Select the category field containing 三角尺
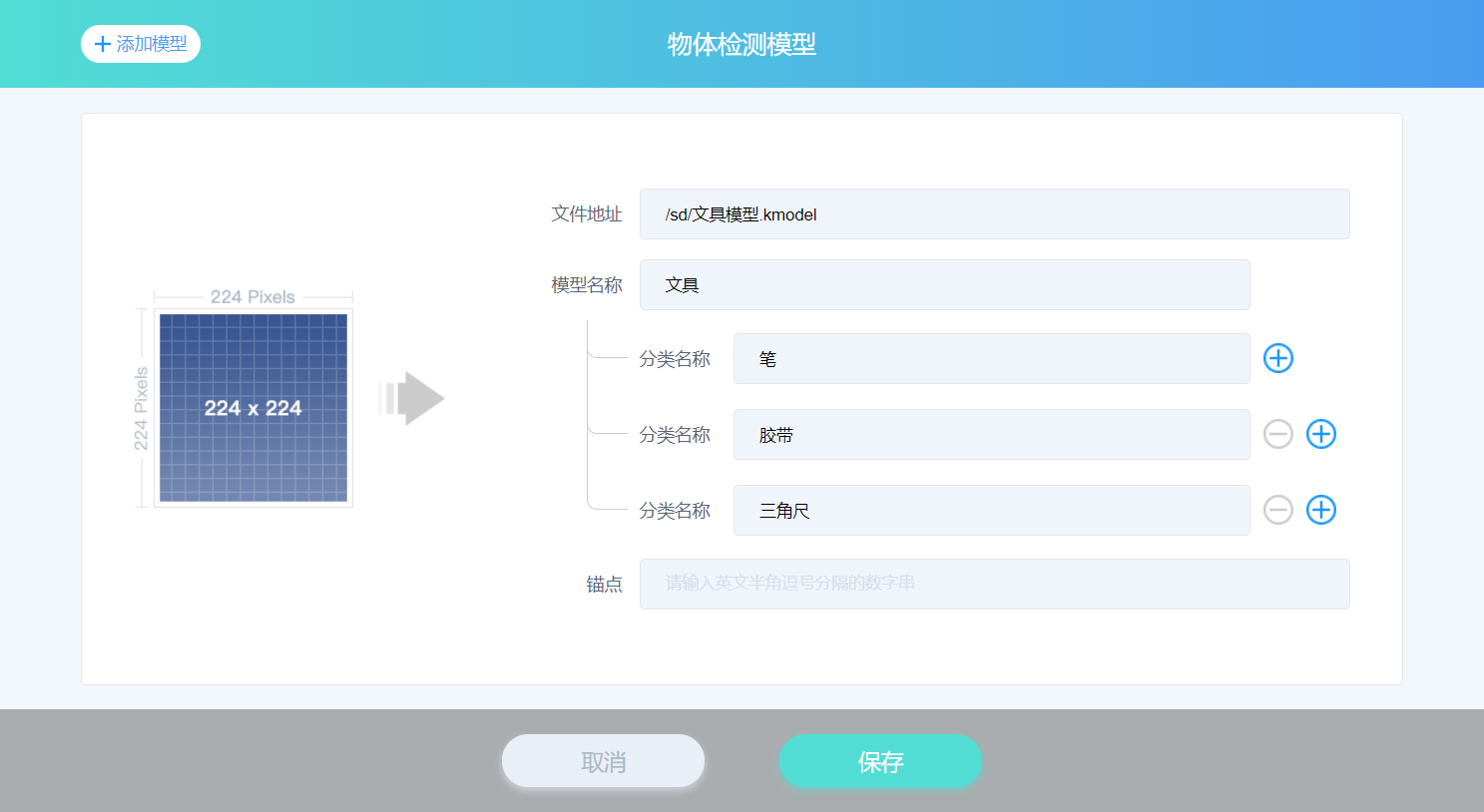Viewport: 1484px width, 812px height. pos(991,511)
